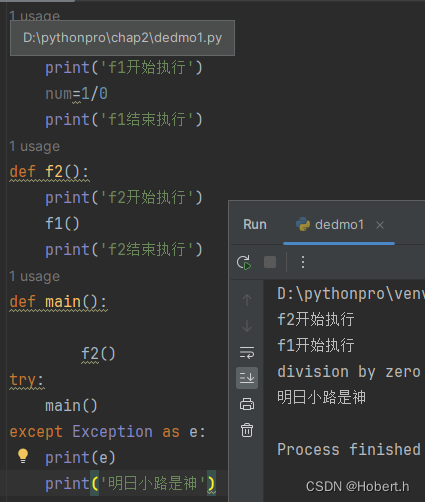425x502 pixels.
Task: Rerun the dedmo1 script
Action: click(x=244, y=262)
